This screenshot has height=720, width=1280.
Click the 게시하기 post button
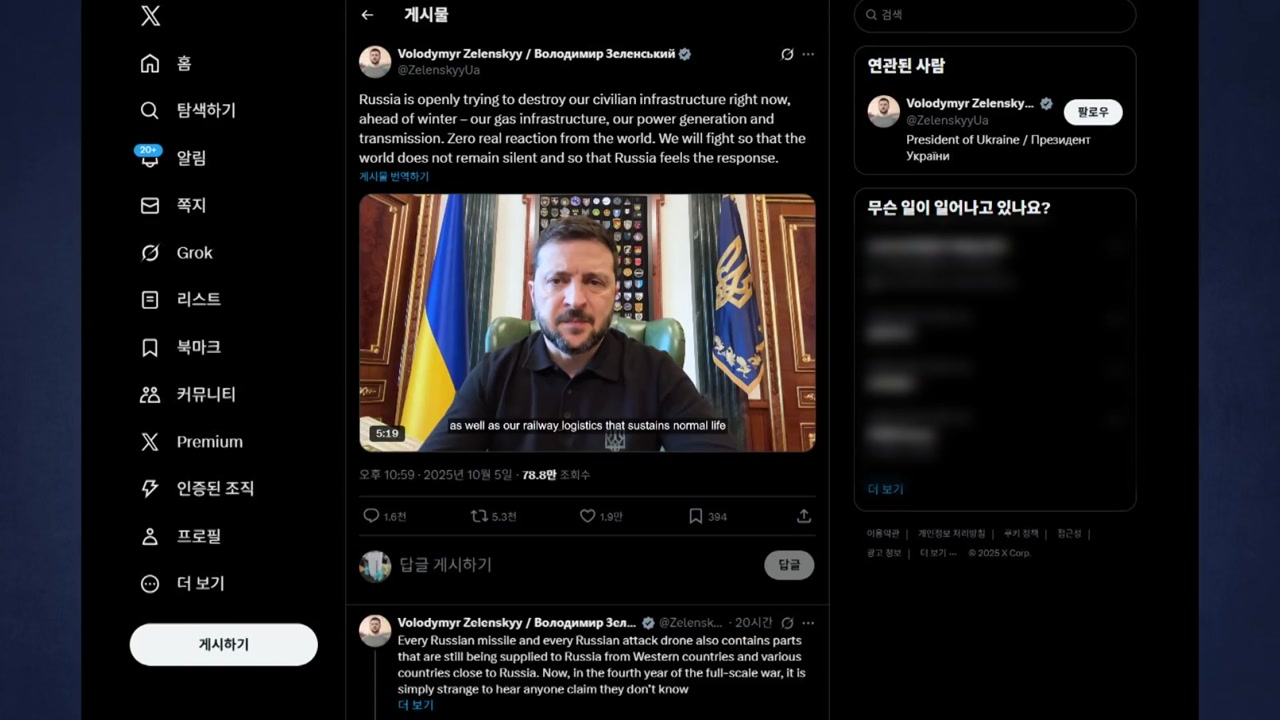tap(224, 645)
